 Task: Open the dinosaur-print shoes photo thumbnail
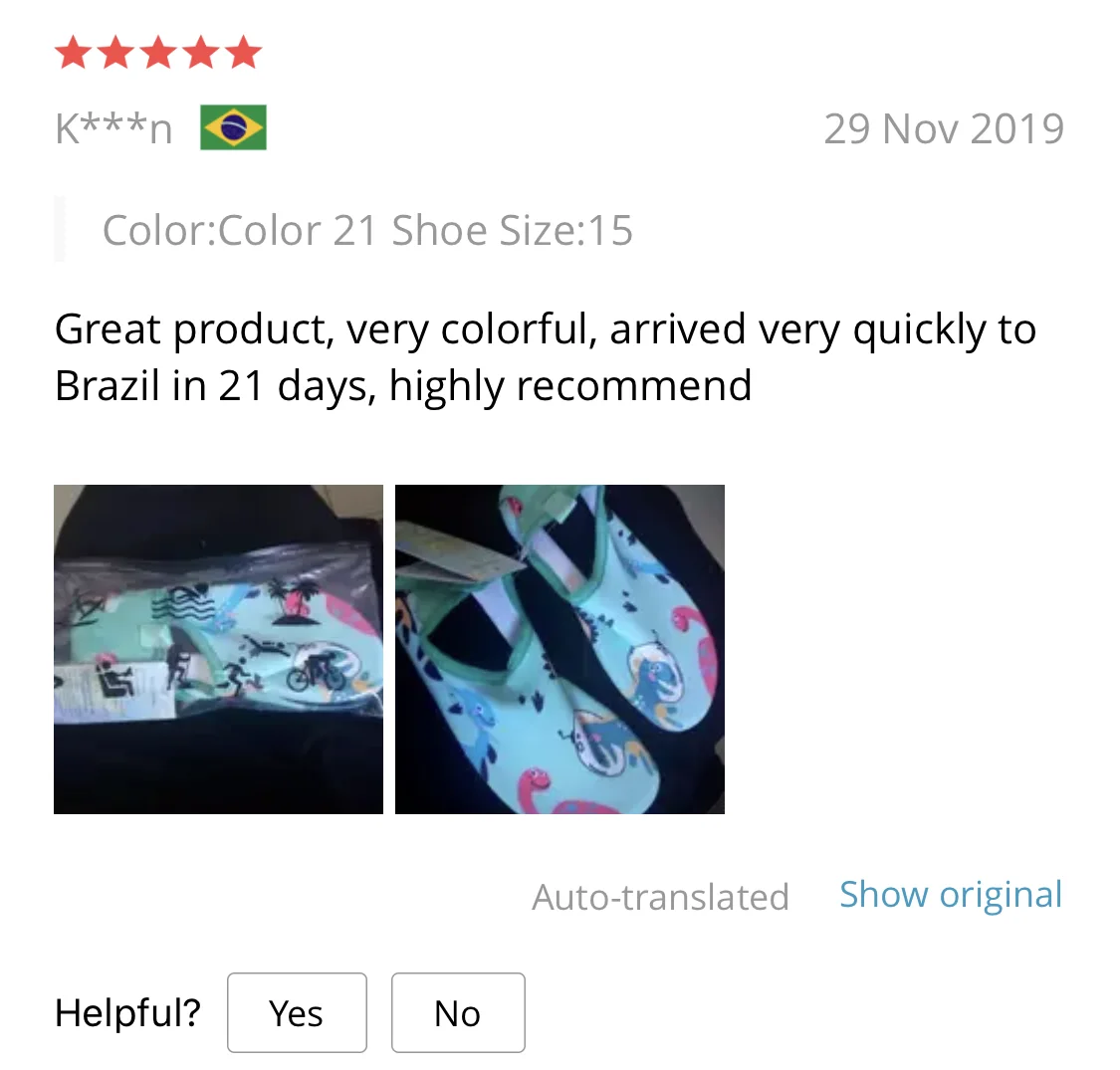(560, 649)
